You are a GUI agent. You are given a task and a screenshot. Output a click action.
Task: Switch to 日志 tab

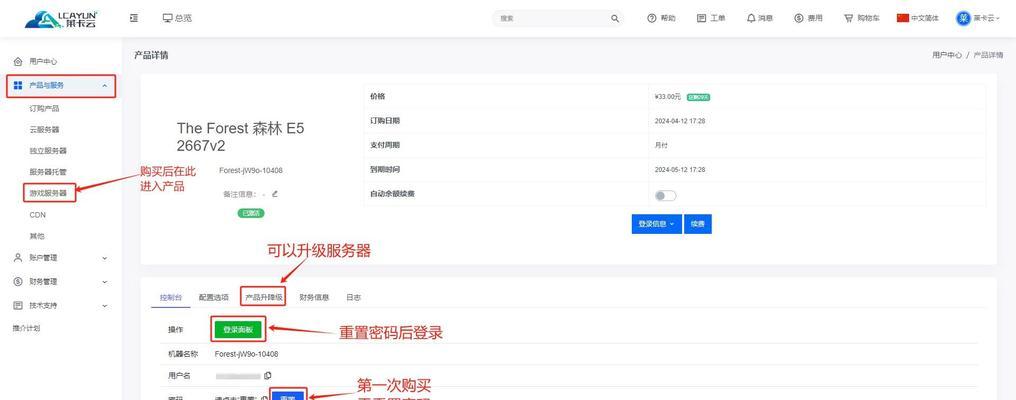pos(353,298)
